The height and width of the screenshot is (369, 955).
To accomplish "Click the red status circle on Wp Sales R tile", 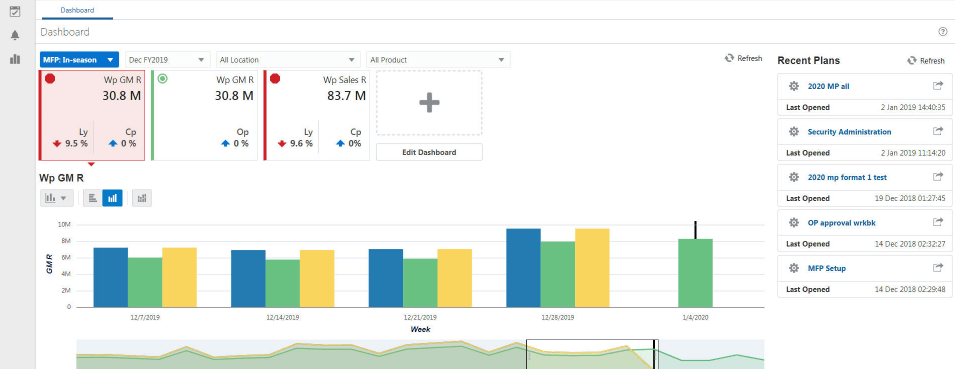I will [275, 79].
